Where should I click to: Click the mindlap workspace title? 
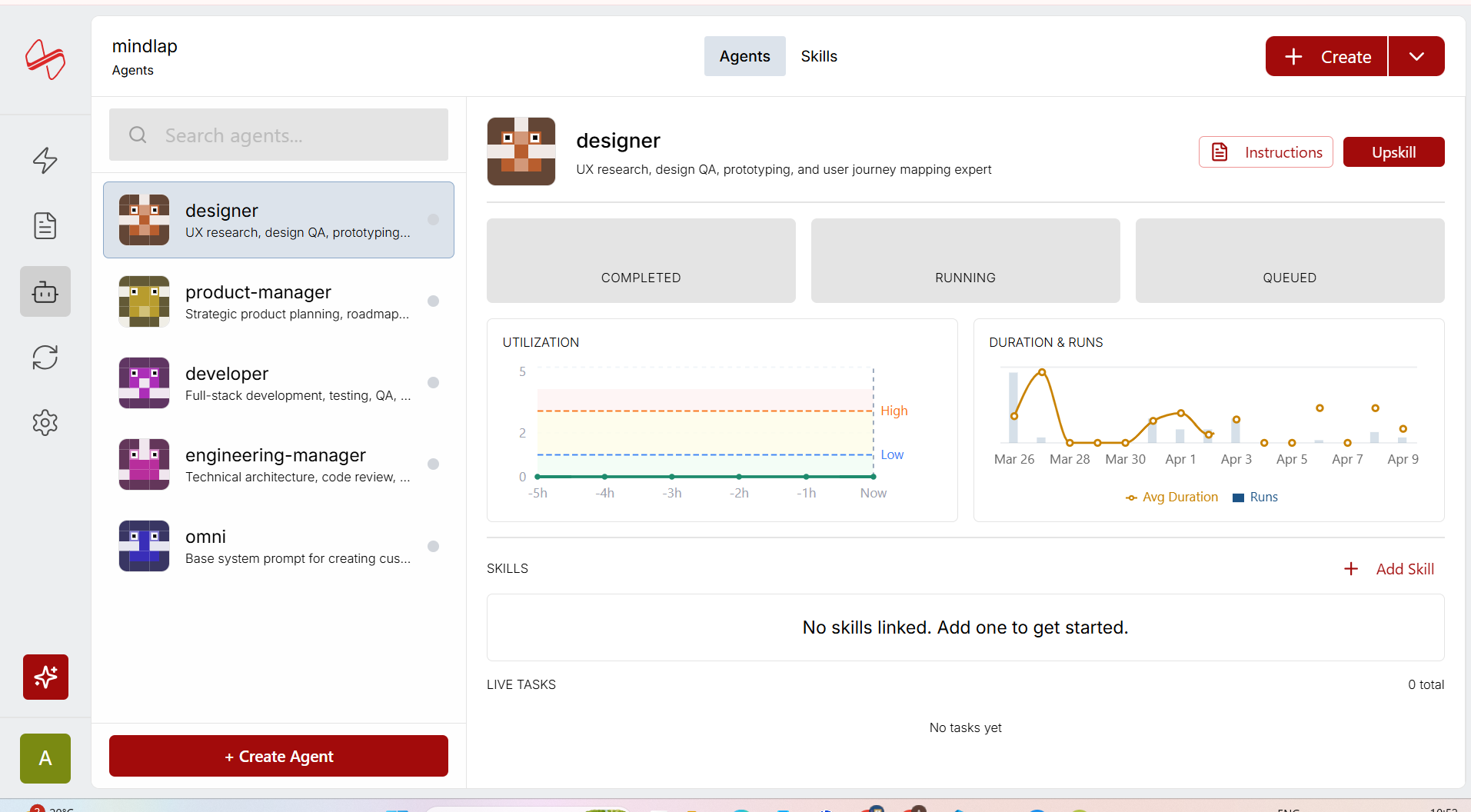[x=145, y=46]
